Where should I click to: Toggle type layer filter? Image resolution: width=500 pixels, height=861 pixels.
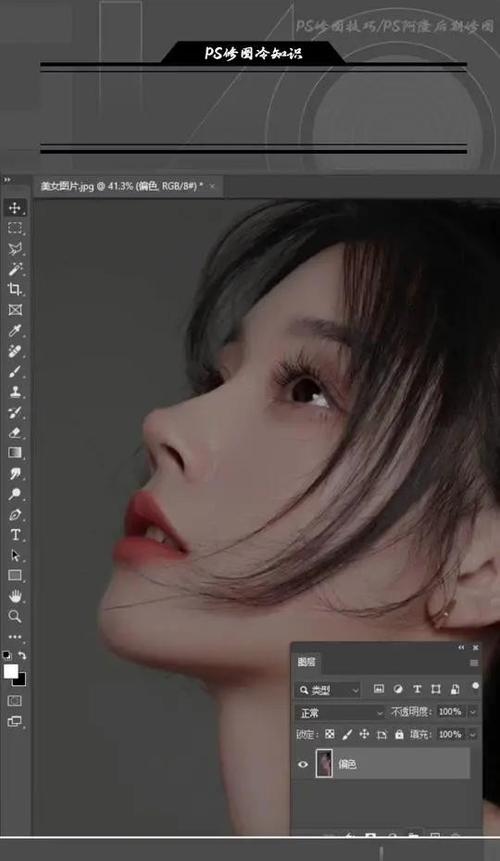[x=417, y=690]
